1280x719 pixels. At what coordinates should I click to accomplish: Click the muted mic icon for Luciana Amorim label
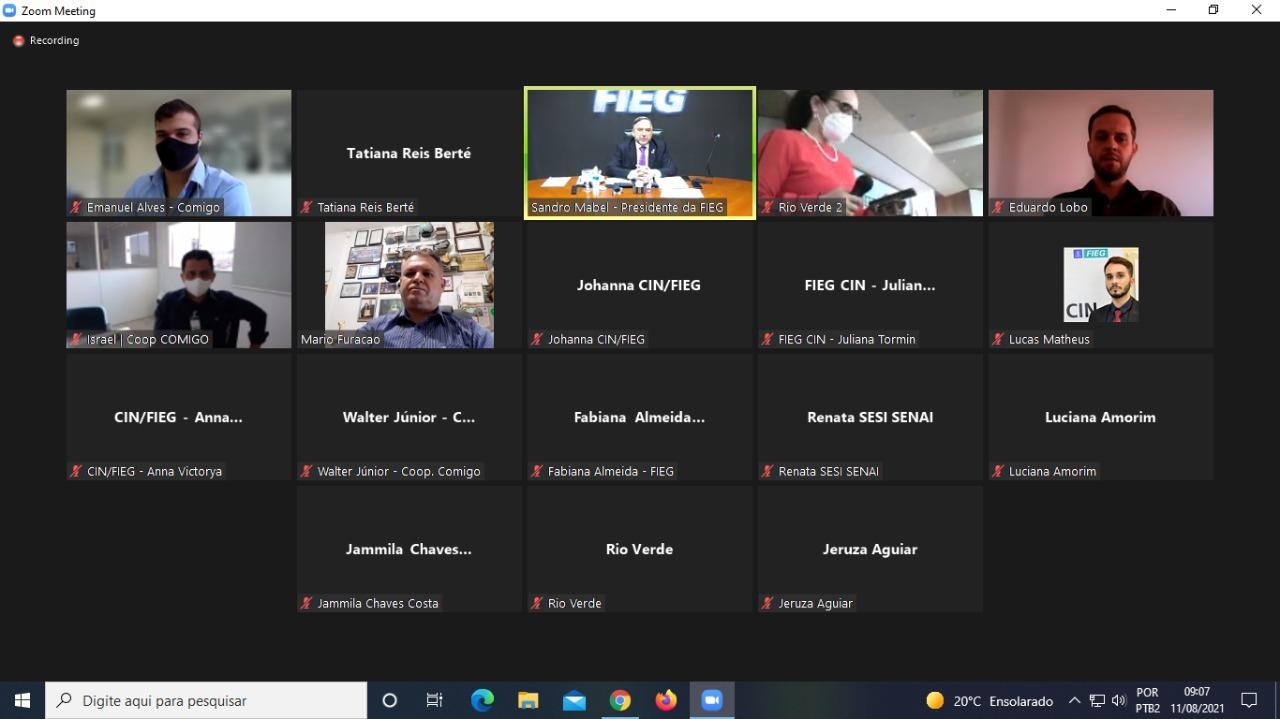[x=998, y=471]
